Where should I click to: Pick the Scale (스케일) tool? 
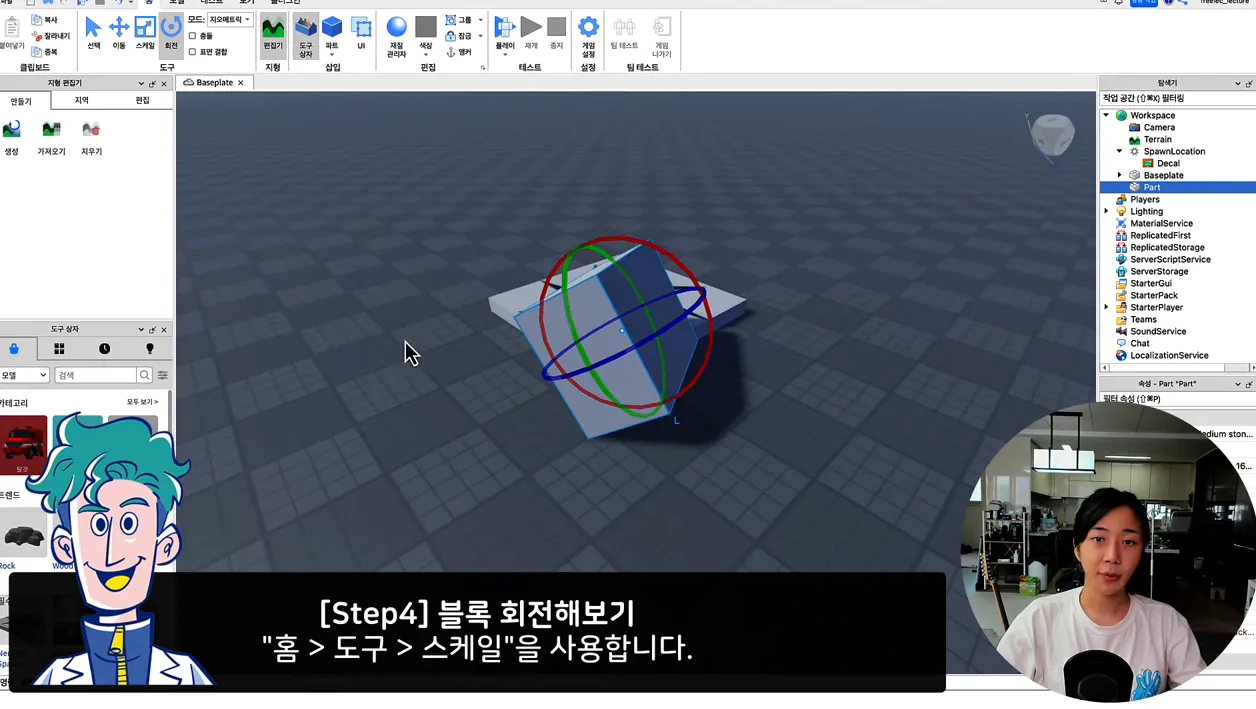145,32
